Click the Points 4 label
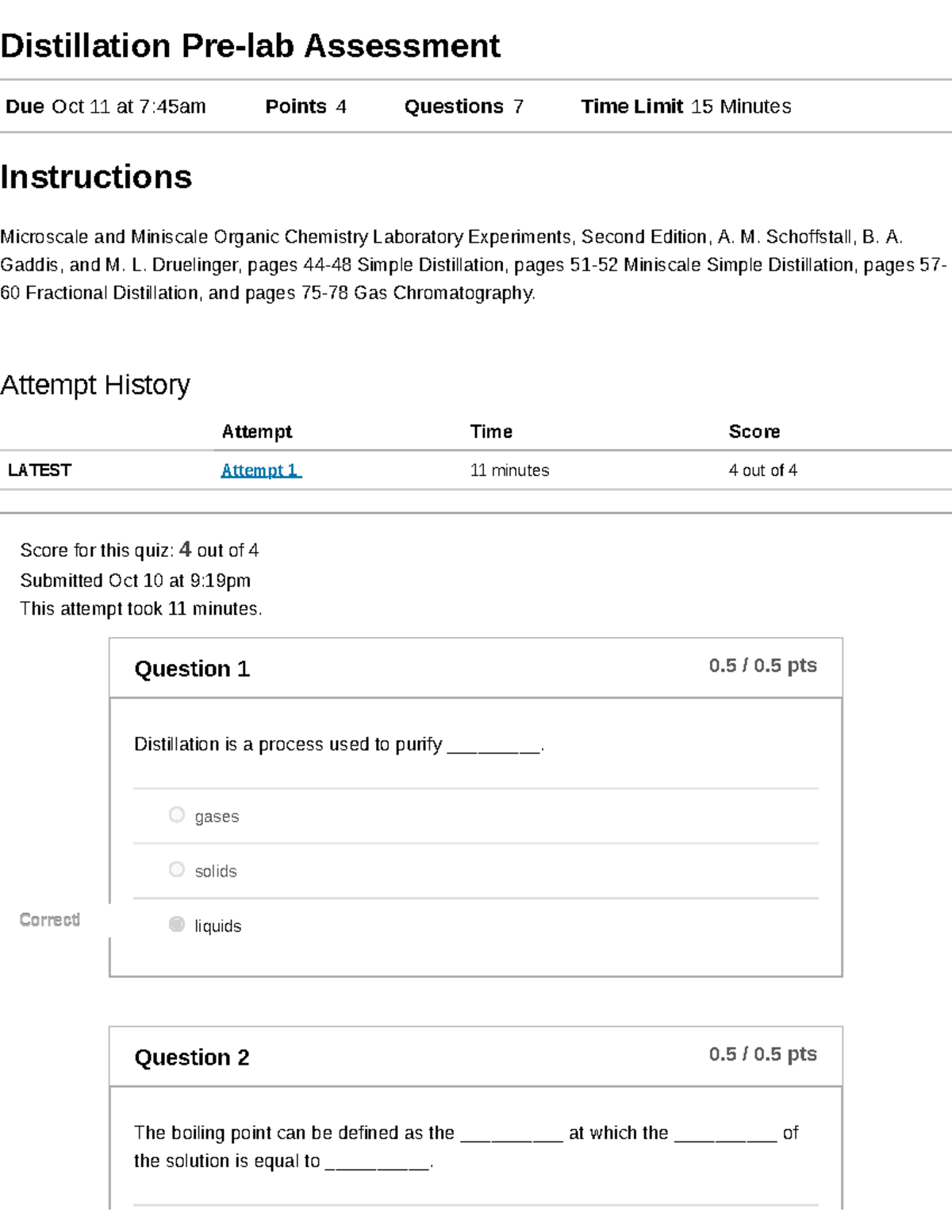952x1232 pixels. (x=305, y=106)
